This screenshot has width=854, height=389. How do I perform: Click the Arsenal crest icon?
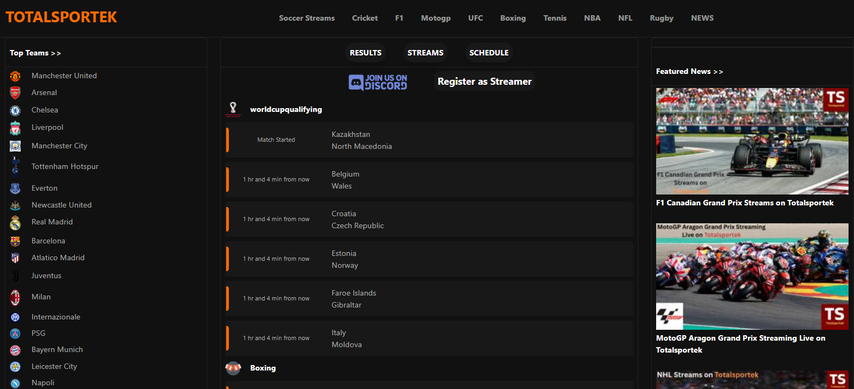(15, 93)
